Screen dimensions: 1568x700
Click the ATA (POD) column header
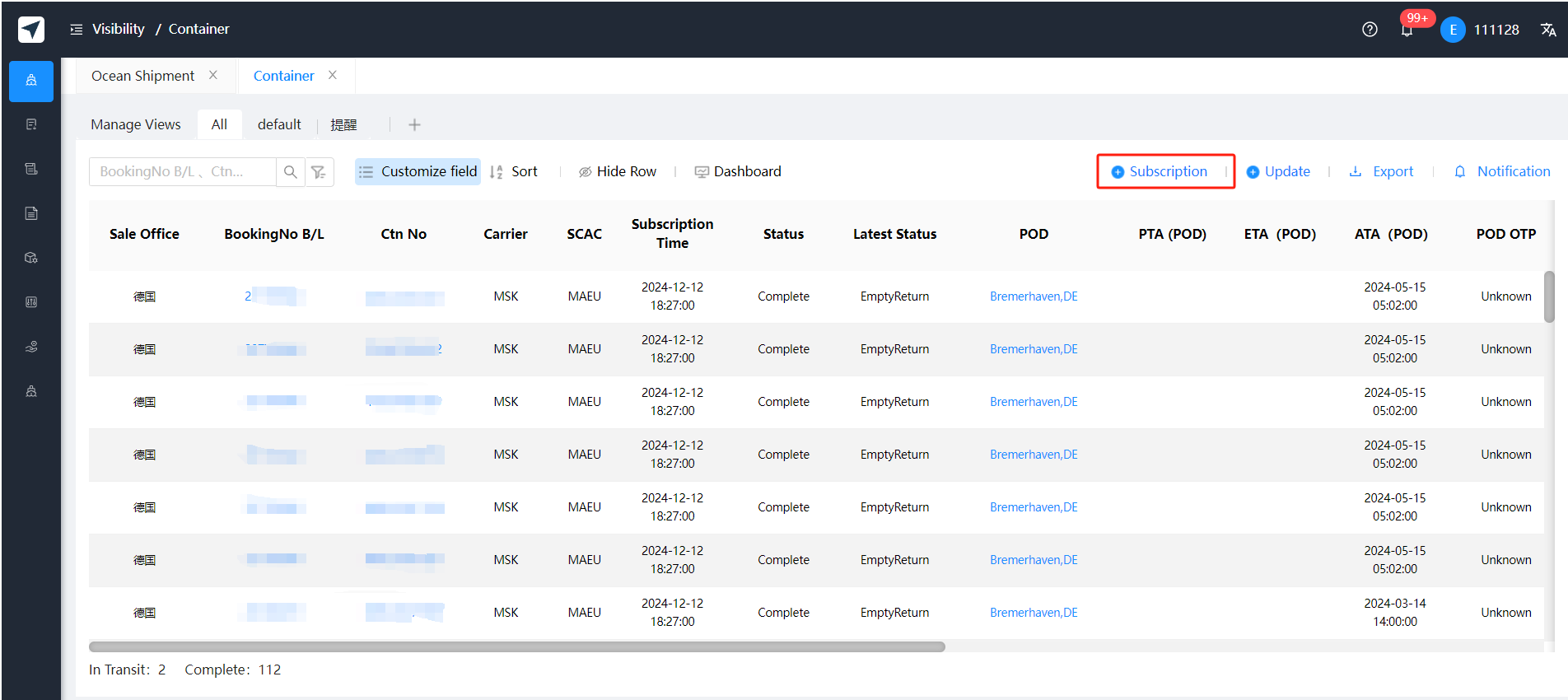(1392, 234)
